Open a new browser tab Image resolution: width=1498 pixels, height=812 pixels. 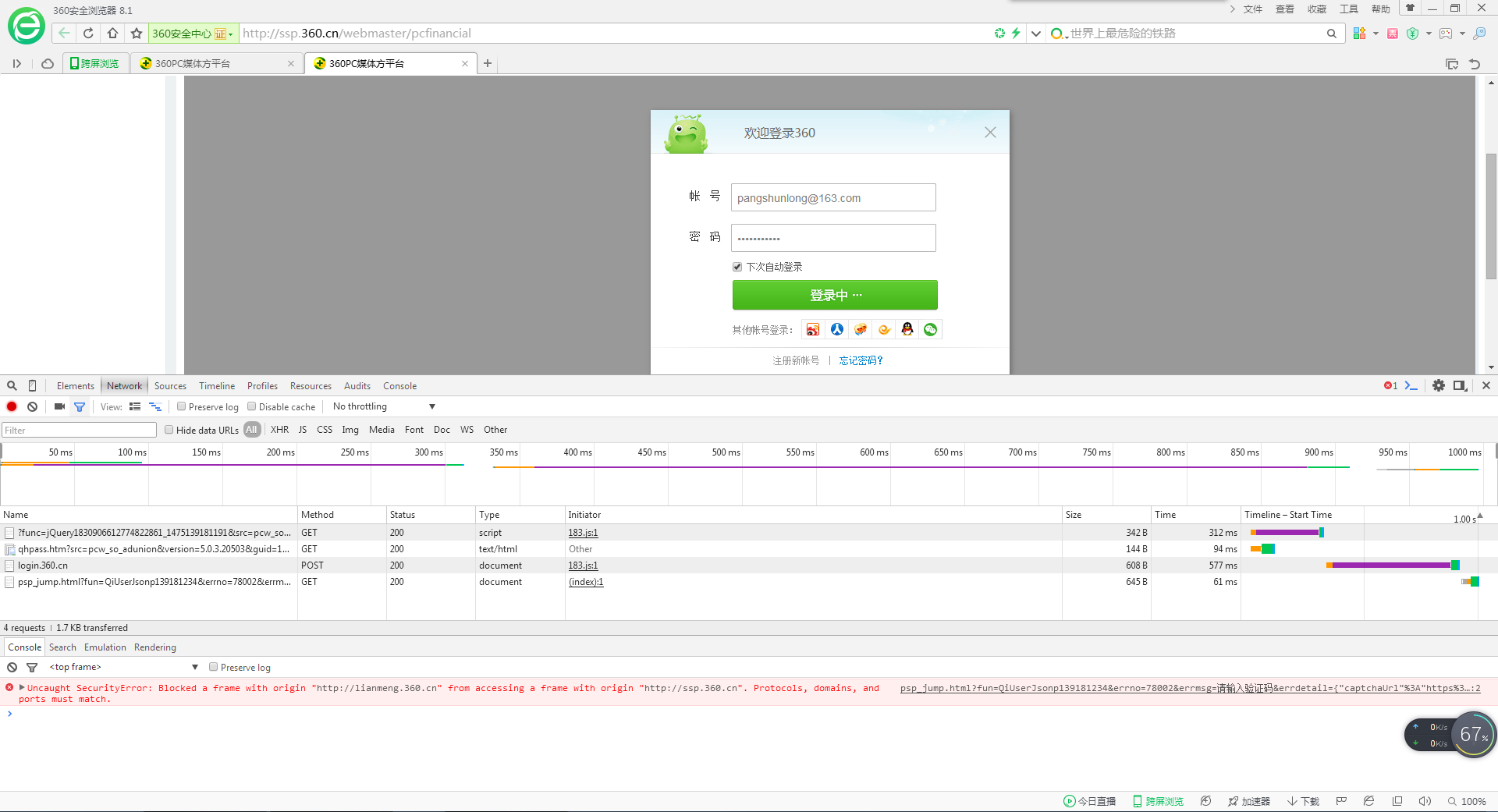488,63
